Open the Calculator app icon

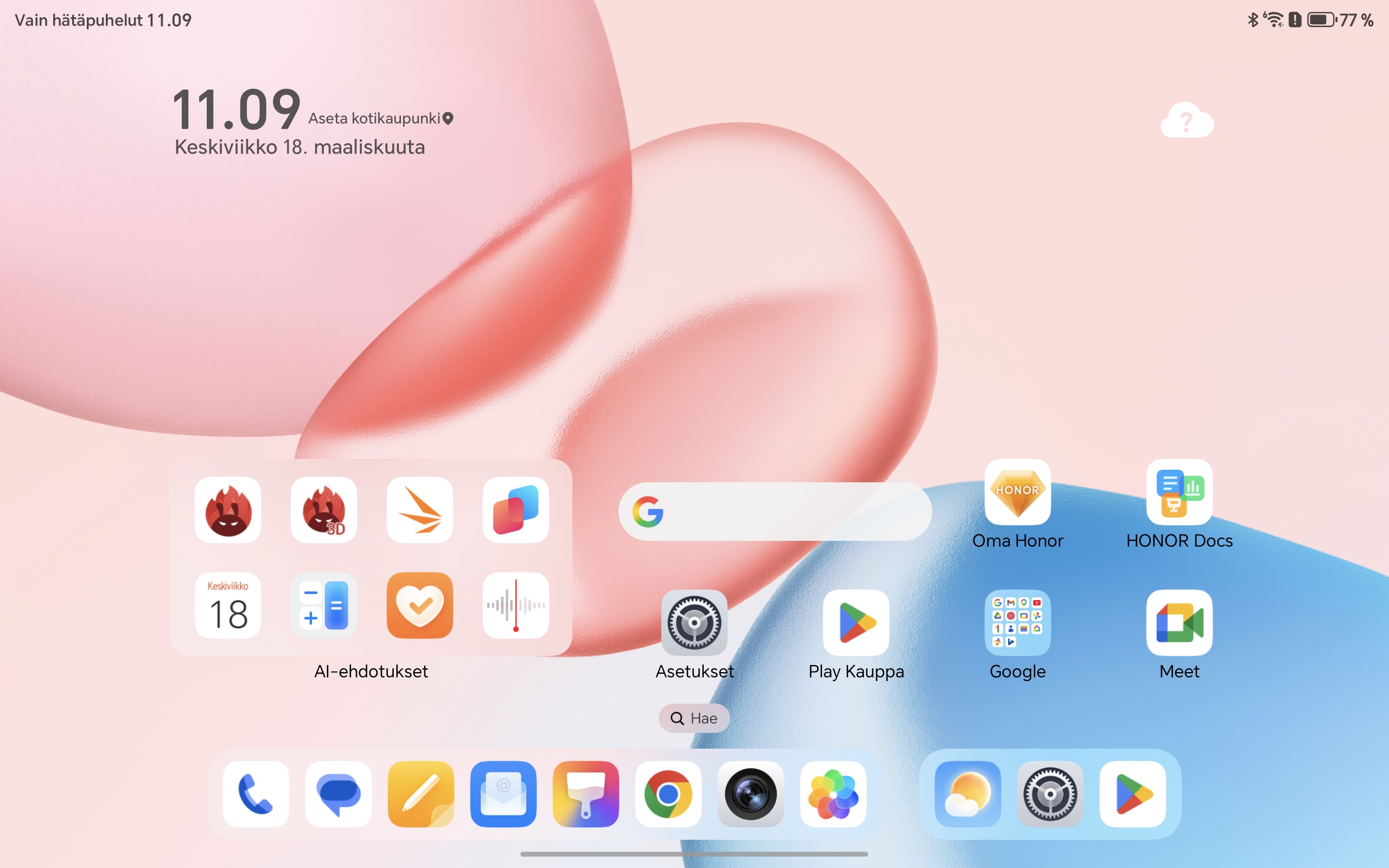point(324,605)
